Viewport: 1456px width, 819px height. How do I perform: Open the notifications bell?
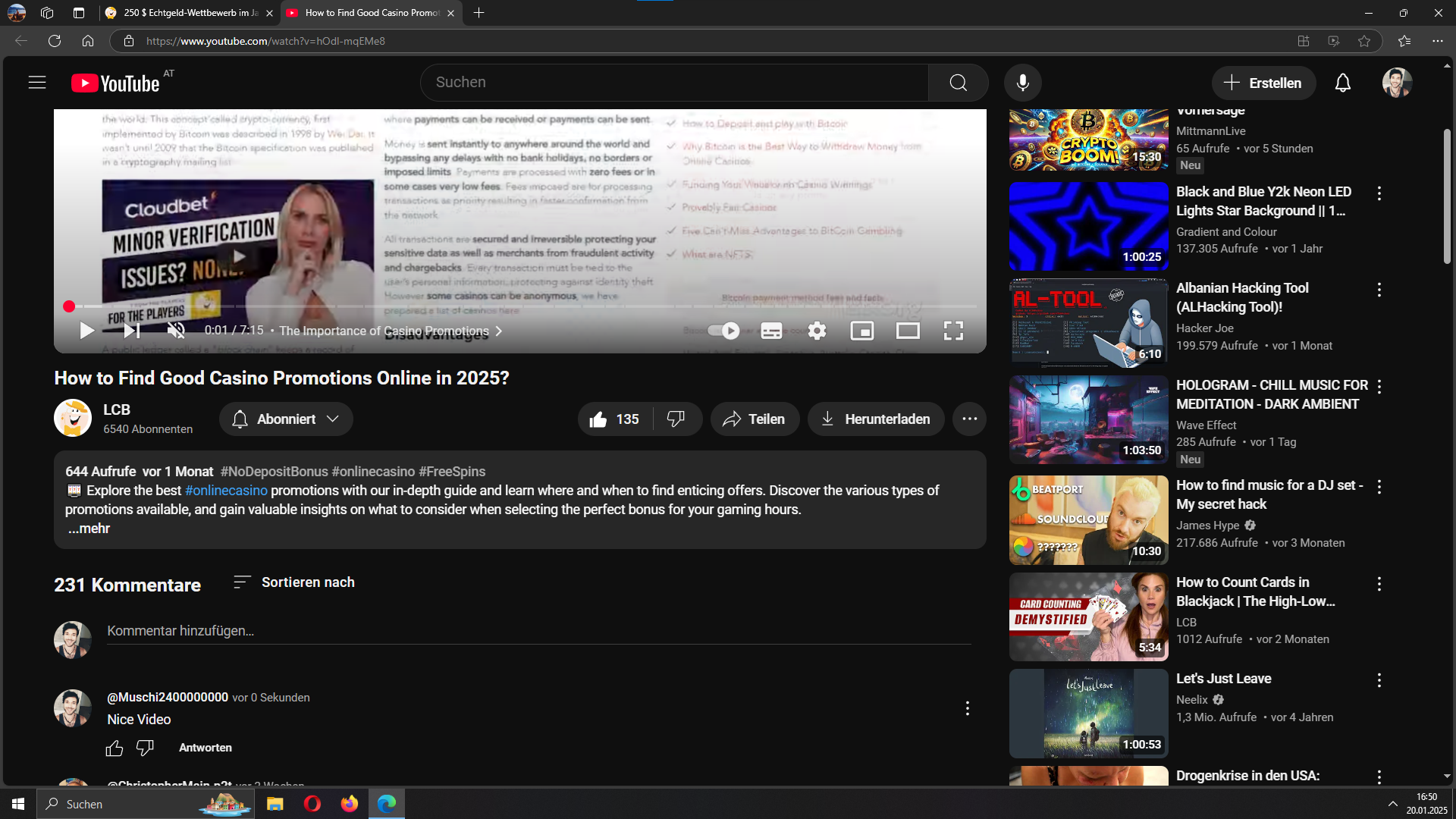pyautogui.click(x=1343, y=83)
